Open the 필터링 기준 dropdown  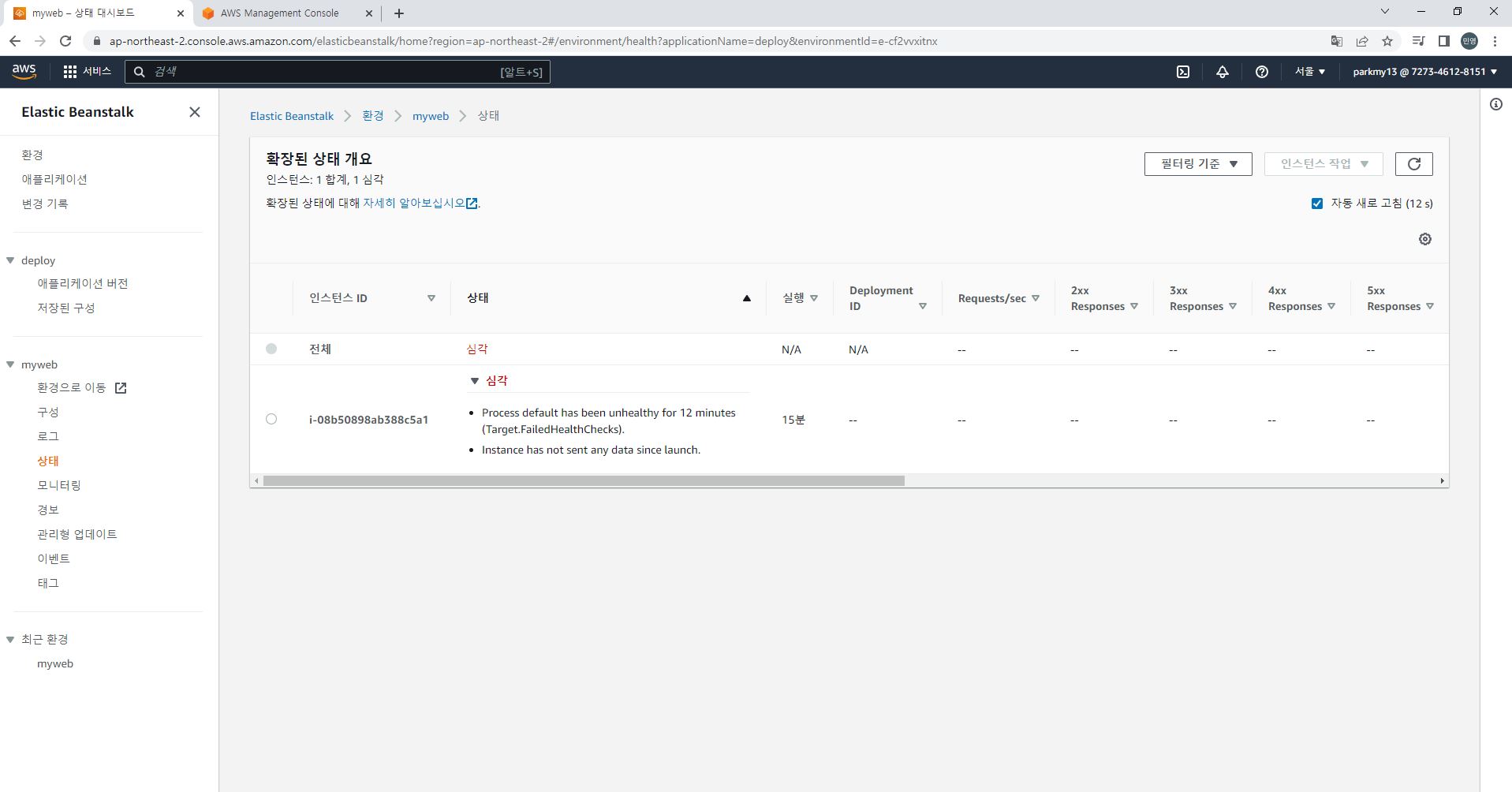1198,164
